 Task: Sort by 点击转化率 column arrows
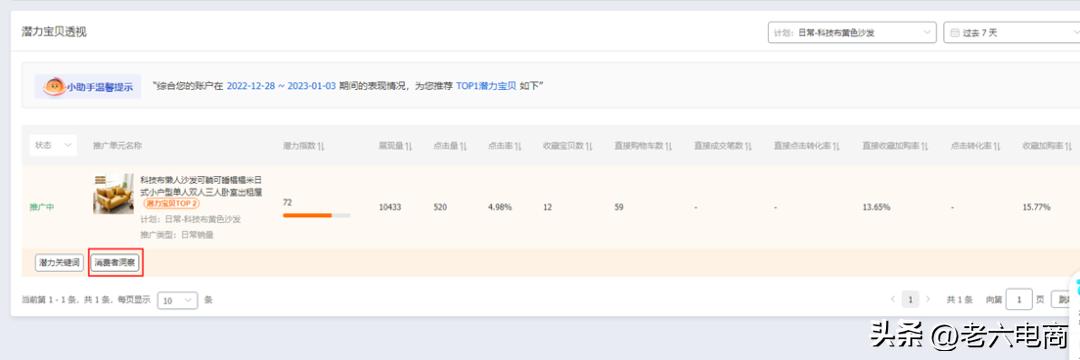pos(997,146)
